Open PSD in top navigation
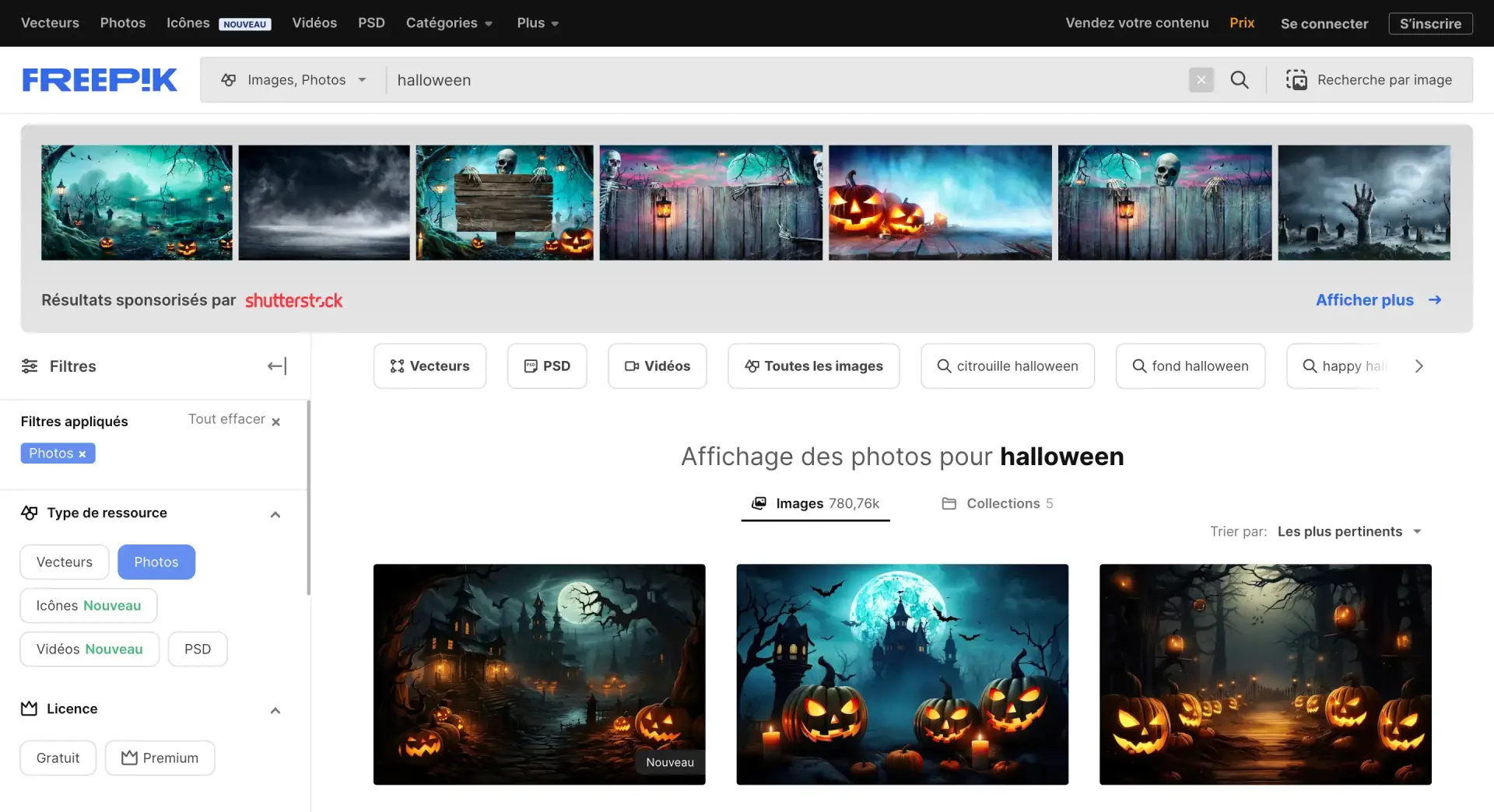The width and height of the screenshot is (1494, 812). [371, 23]
